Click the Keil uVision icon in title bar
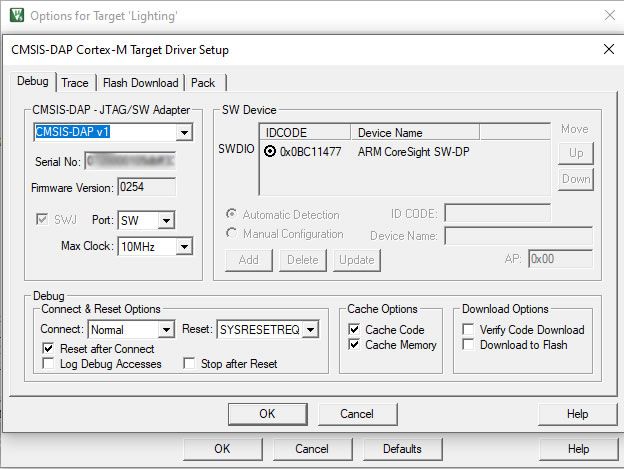The height and width of the screenshot is (469, 624). coord(17,16)
